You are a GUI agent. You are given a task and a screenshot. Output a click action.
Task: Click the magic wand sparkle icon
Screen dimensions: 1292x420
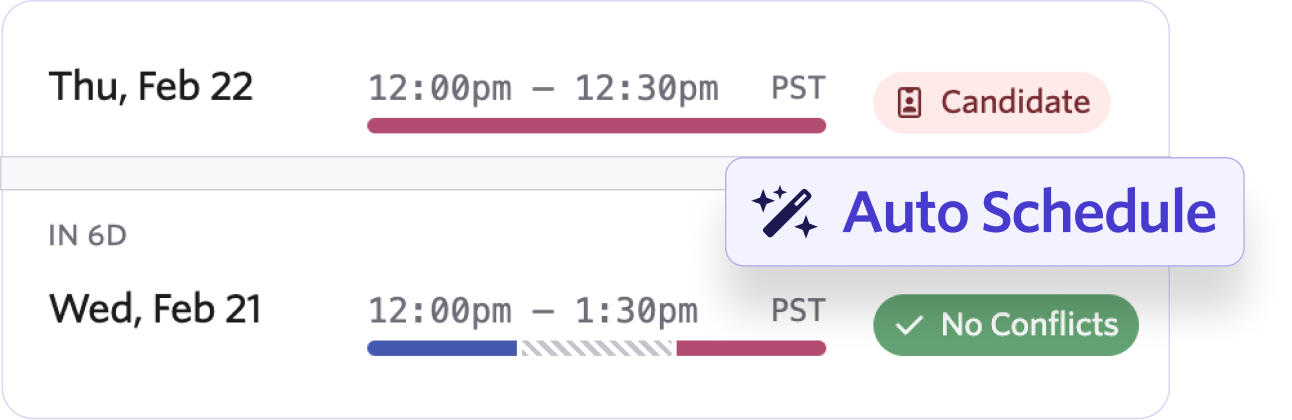point(784,211)
